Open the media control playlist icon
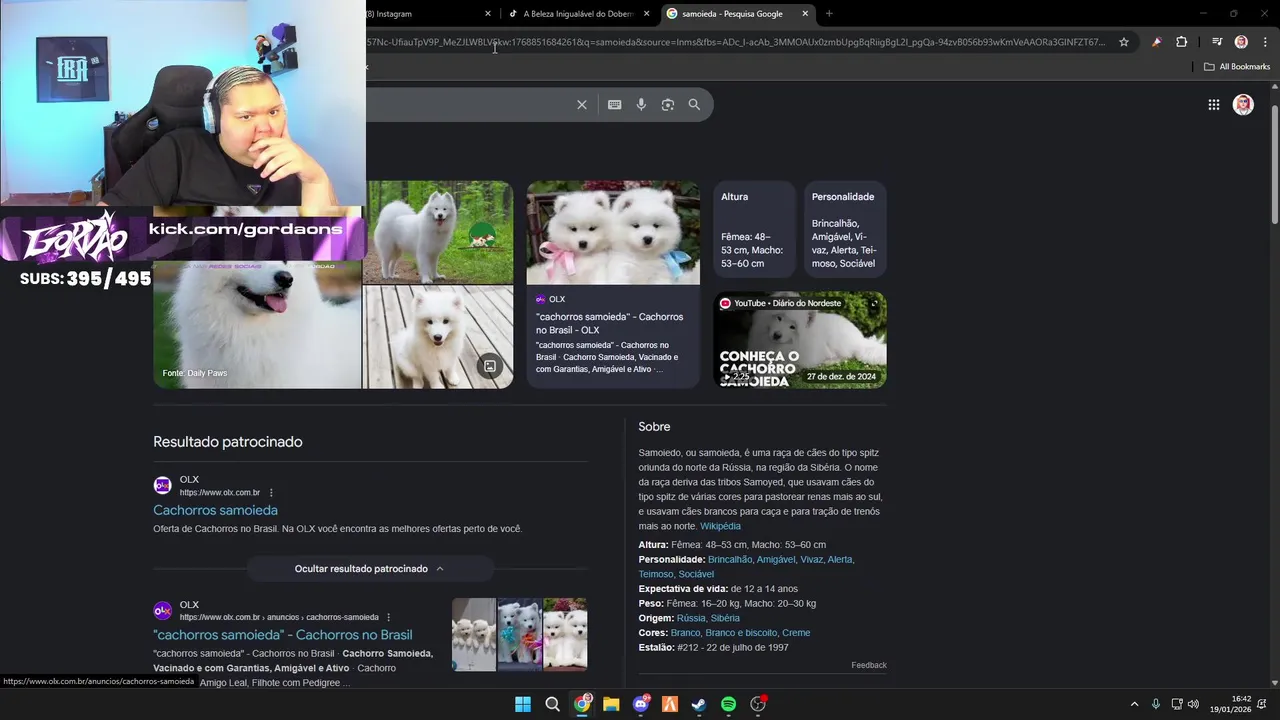Screen dimensions: 1280x720 point(1217,42)
